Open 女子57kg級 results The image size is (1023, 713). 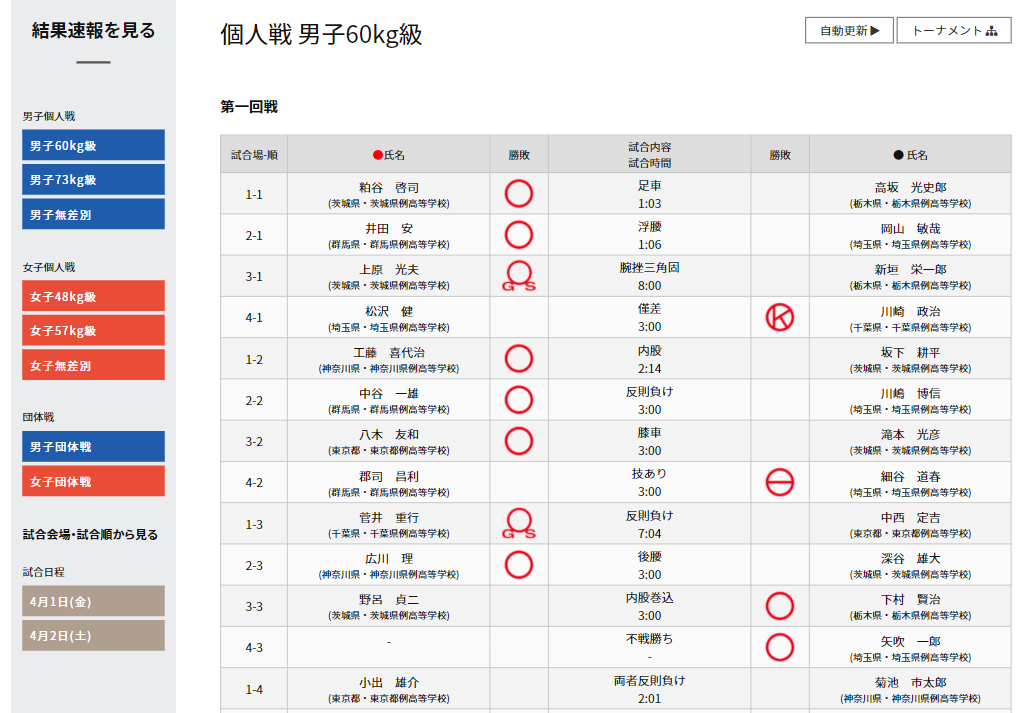tap(93, 330)
